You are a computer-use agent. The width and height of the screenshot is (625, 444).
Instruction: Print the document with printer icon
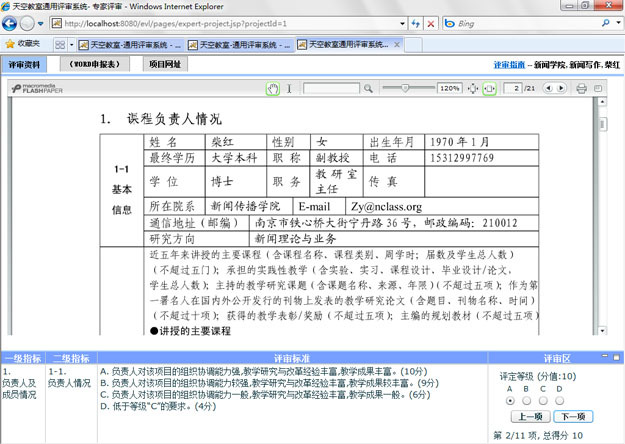pos(582,88)
